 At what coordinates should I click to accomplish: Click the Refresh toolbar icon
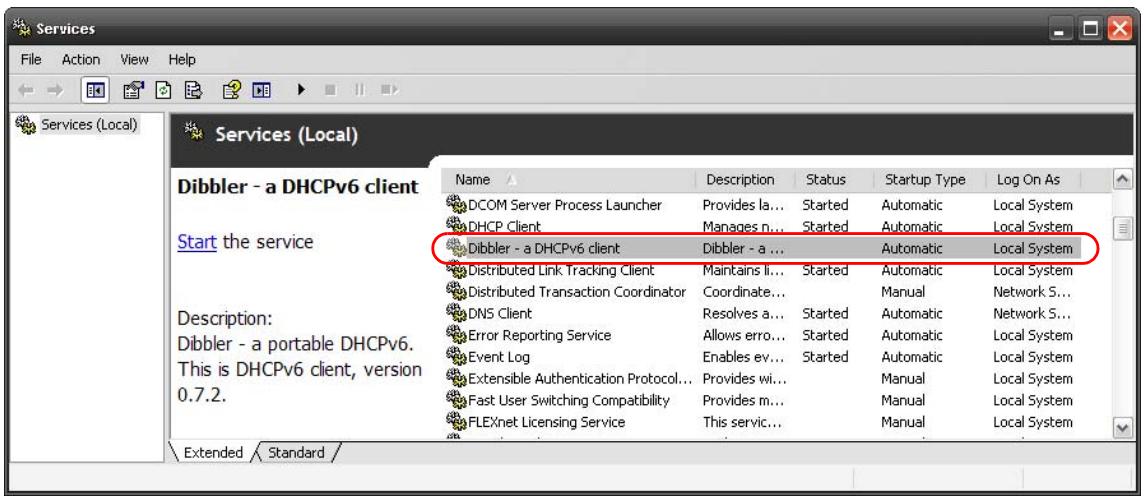tap(165, 90)
